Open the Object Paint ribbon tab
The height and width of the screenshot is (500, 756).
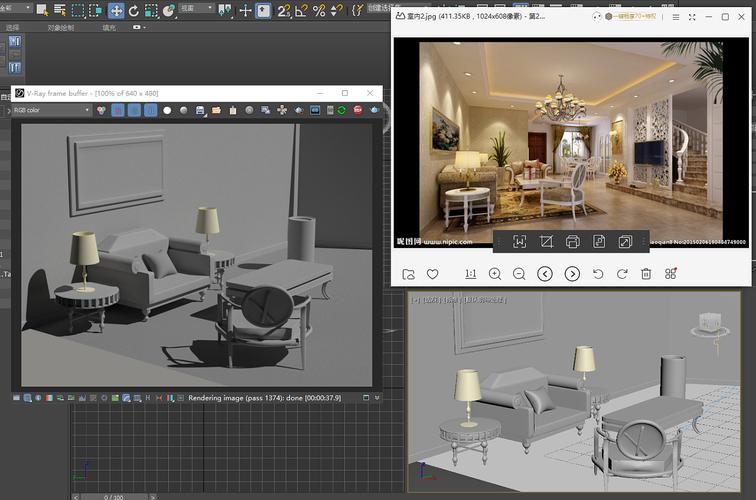[x=61, y=27]
